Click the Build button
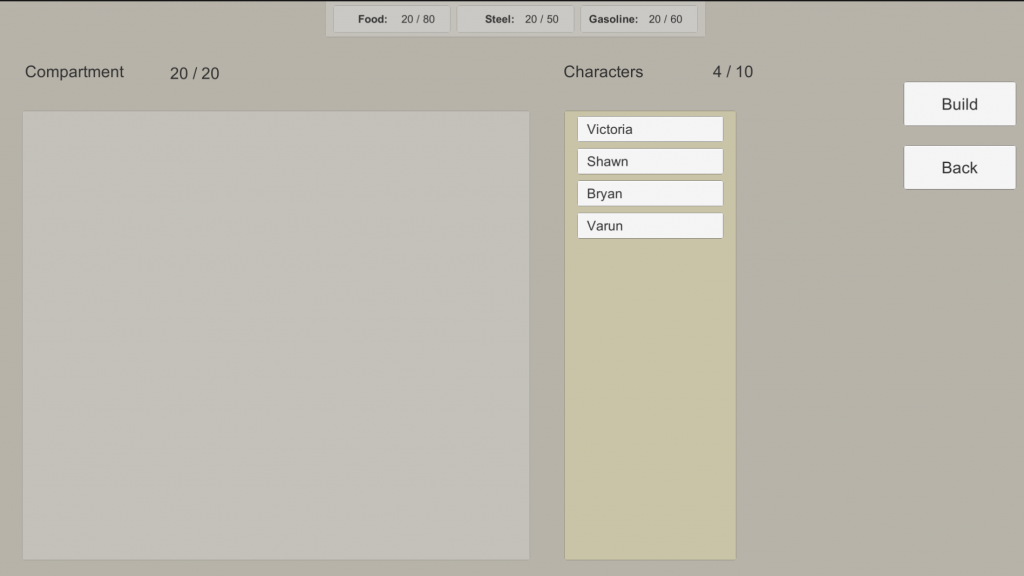This screenshot has width=1024, height=576. click(959, 104)
